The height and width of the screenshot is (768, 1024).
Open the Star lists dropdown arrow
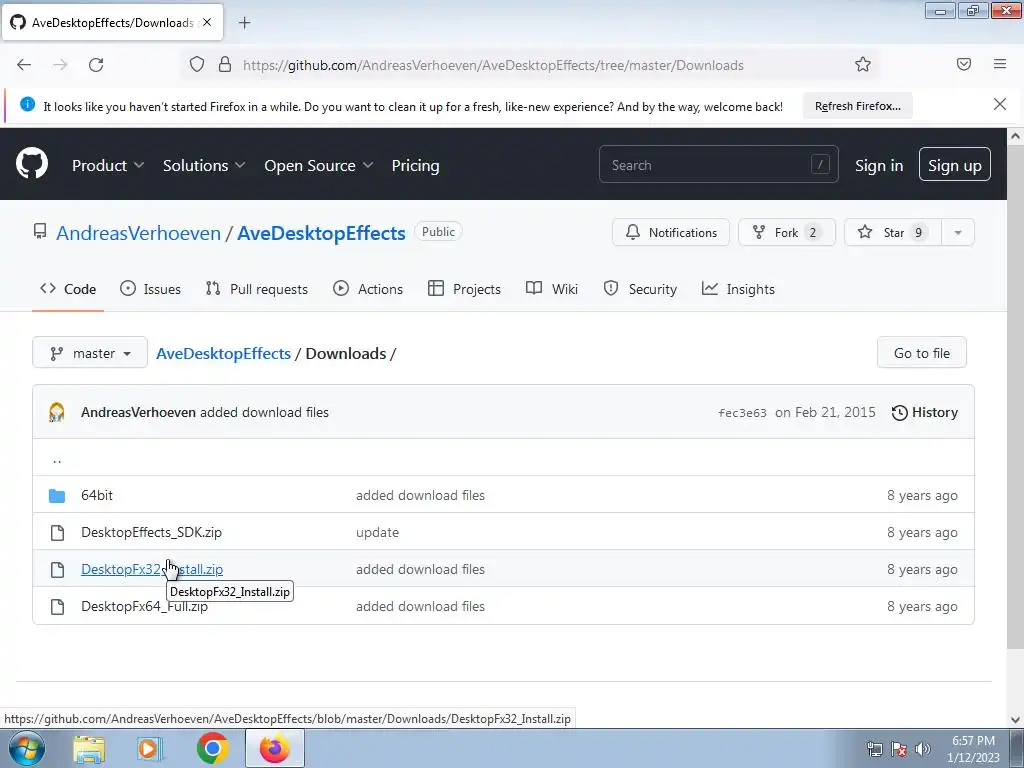[x=957, y=232]
